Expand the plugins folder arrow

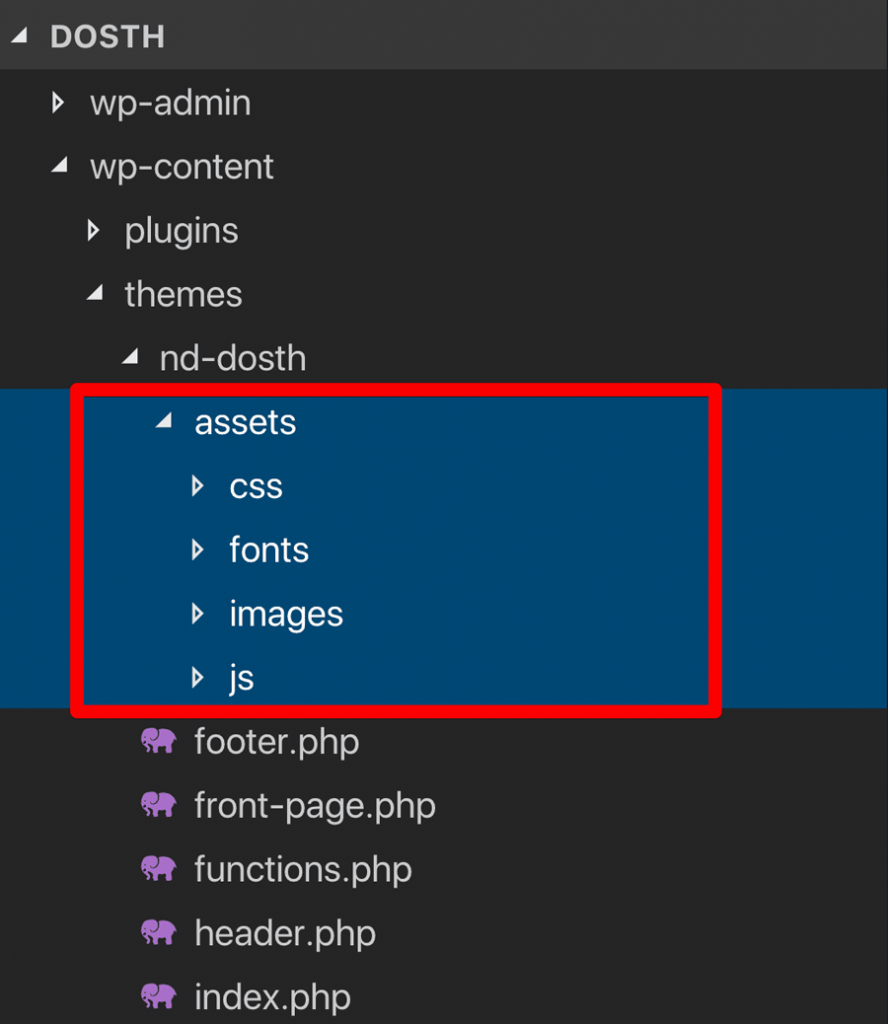93,230
